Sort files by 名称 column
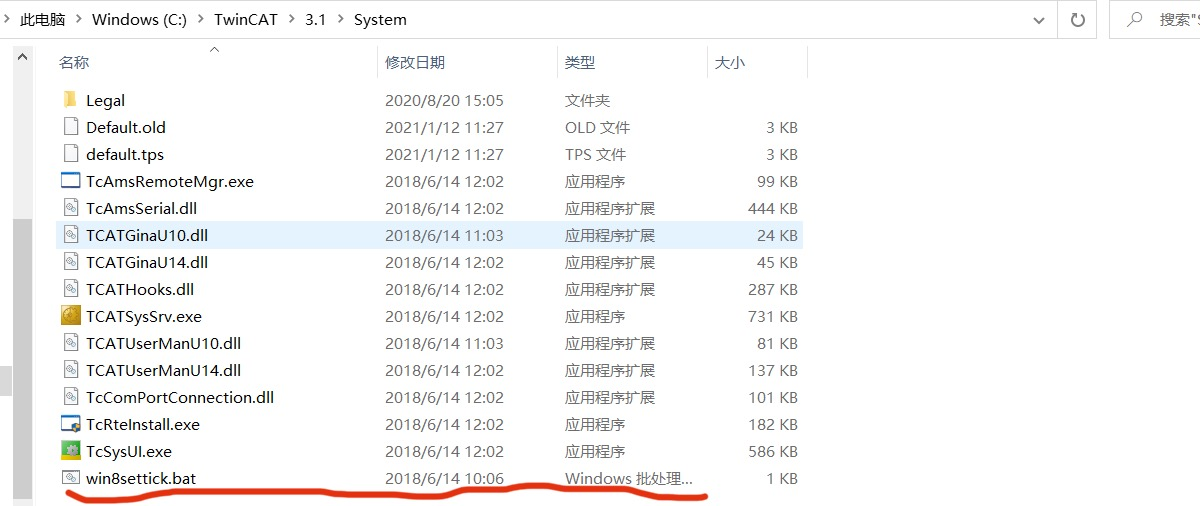This screenshot has height=506, width=1200. click(x=74, y=62)
